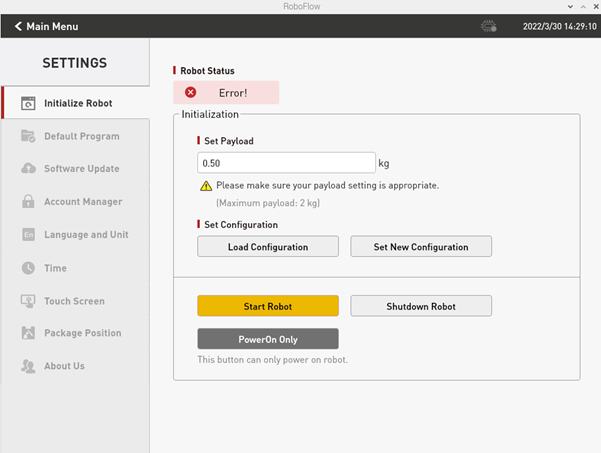601x453 pixels.
Task: Close the RoboFlow window
Action: click(x=596, y=7)
